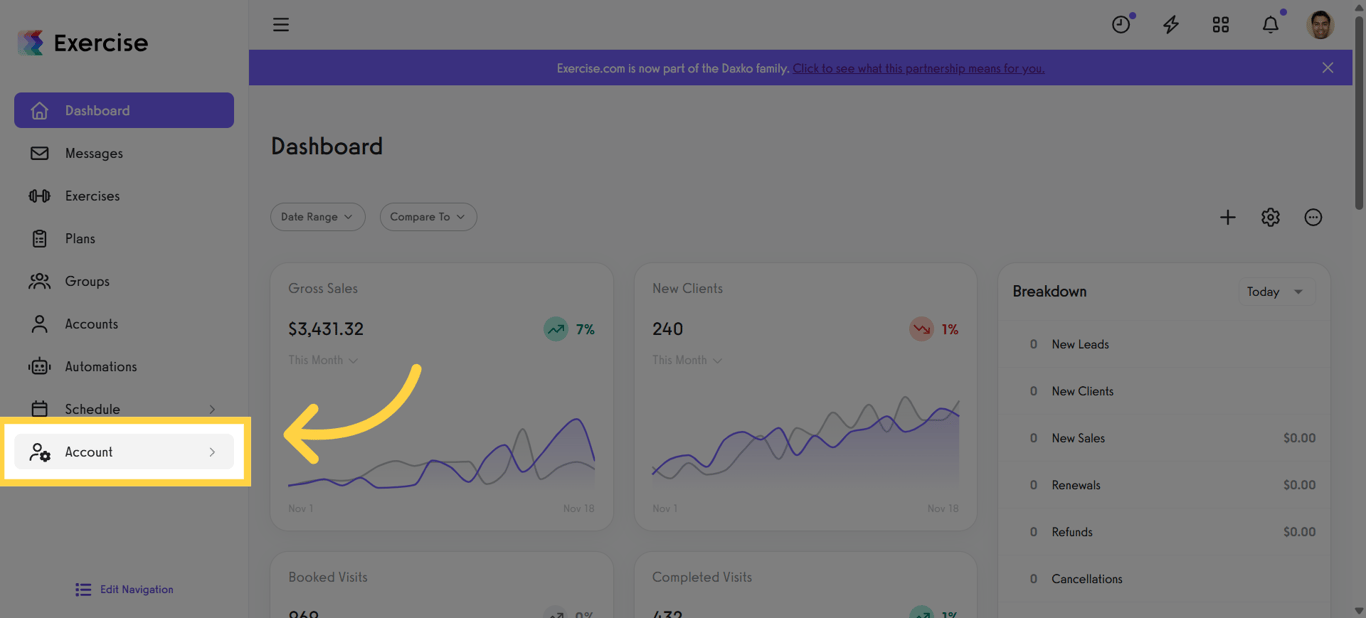The height and width of the screenshot is (618, 1366).
Task: Select Renewals breakdown row
Action: pyautogui.click(x=1164, y=485)
